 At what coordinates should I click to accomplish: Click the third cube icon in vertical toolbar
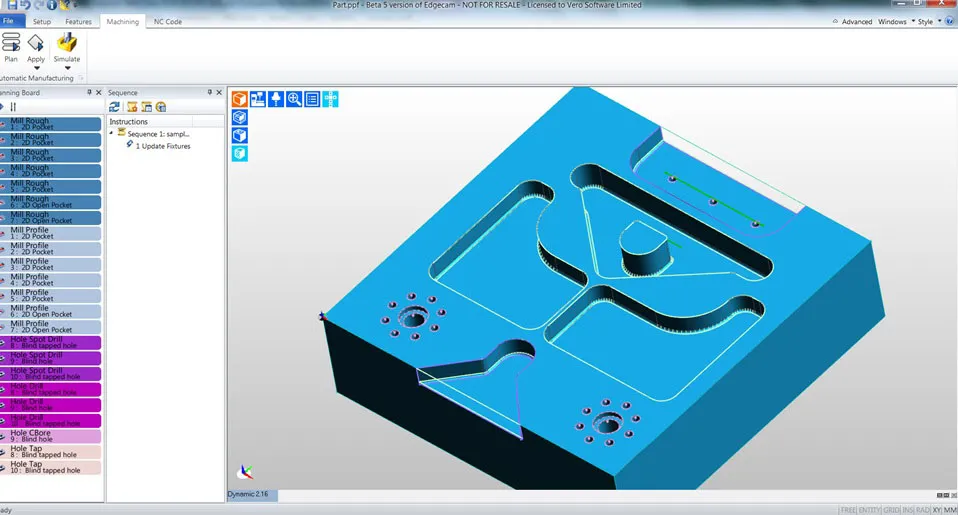[240, 135]
